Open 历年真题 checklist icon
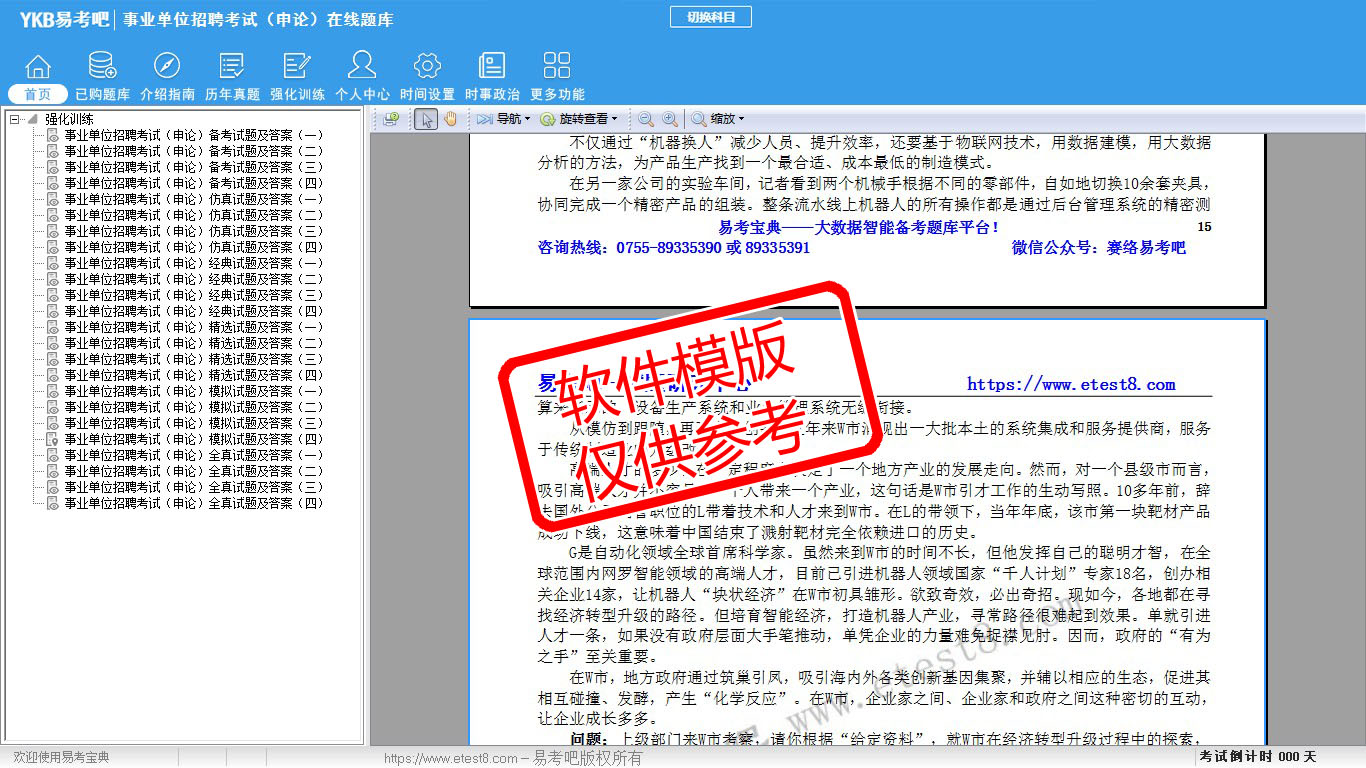Screen dimensions: 1366x768 (232, 67)
